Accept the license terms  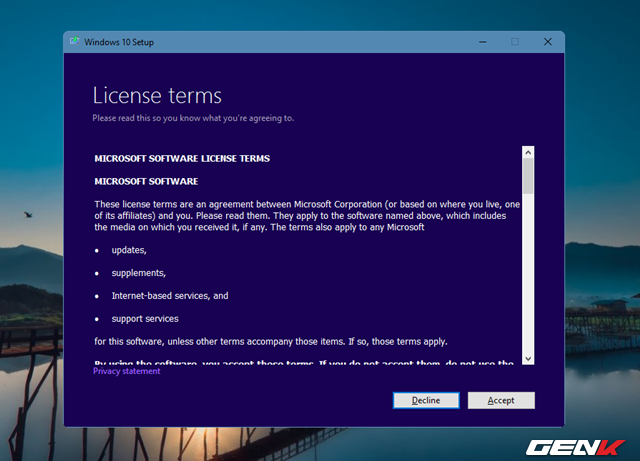tap(501, 400)
